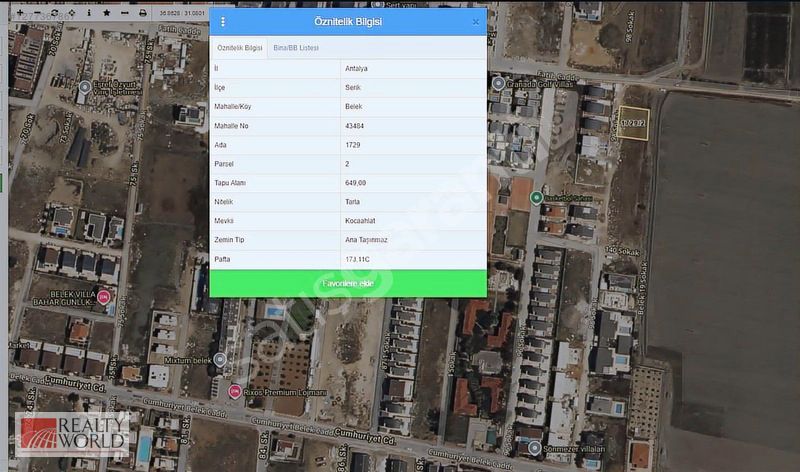
Task: Click the locate position icon in toolbar
Action: tap(72, 13)
